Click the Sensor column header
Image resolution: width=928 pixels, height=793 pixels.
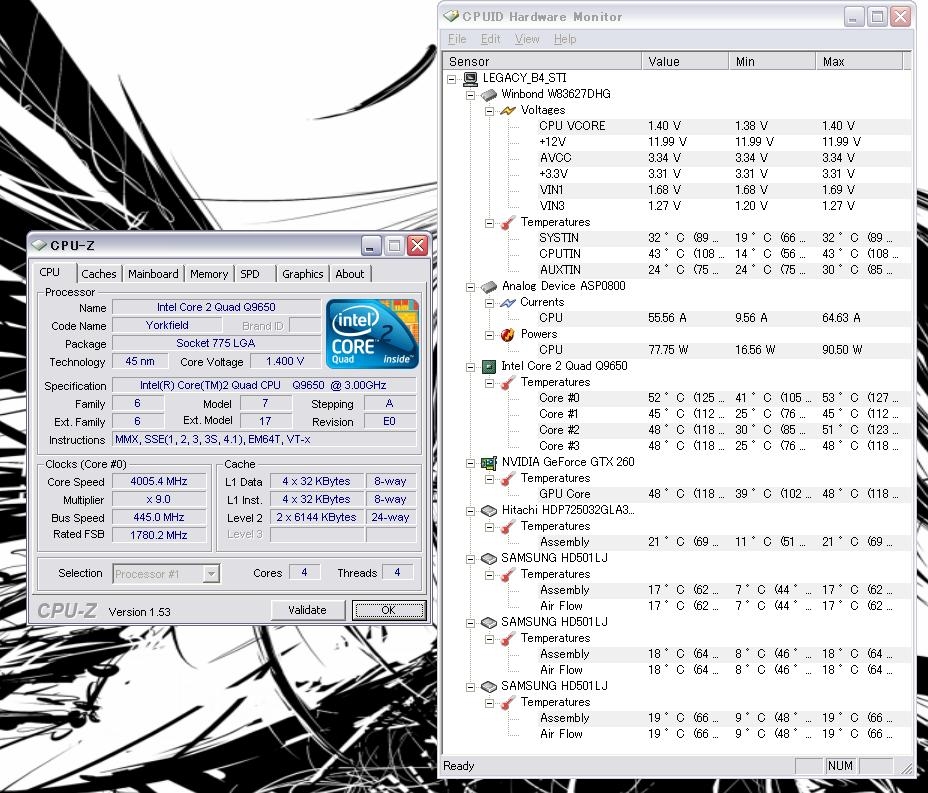coord(542,62)
